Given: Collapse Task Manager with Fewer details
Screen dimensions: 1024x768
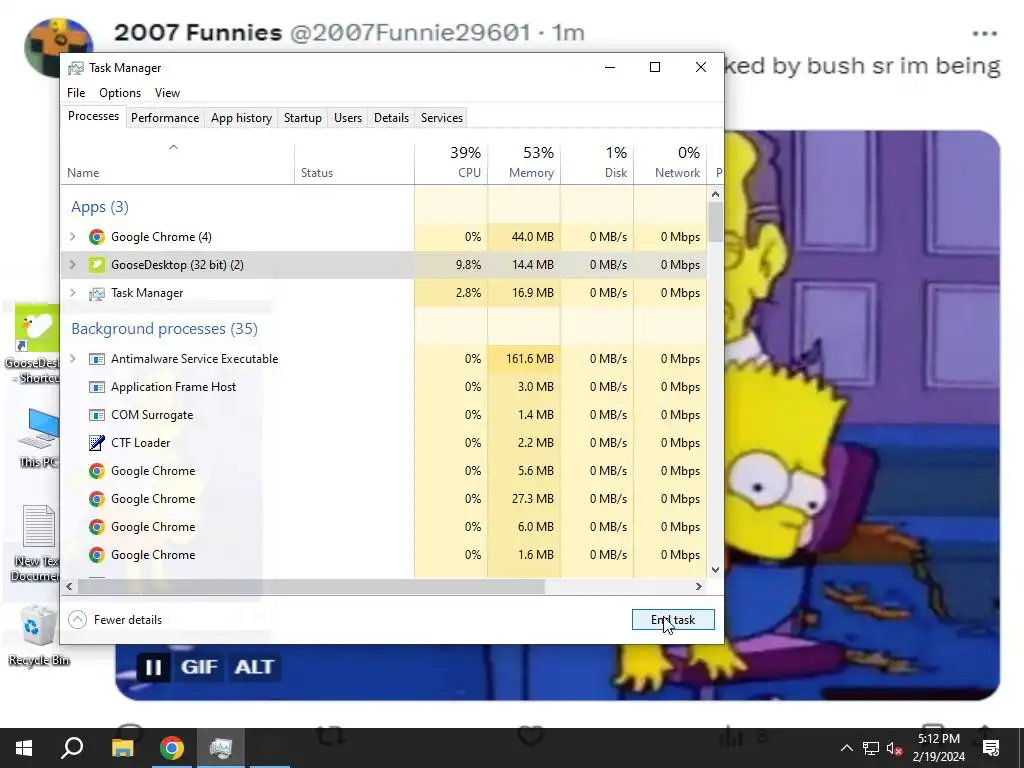Looking at the screenshot, I should coord(115,620).
